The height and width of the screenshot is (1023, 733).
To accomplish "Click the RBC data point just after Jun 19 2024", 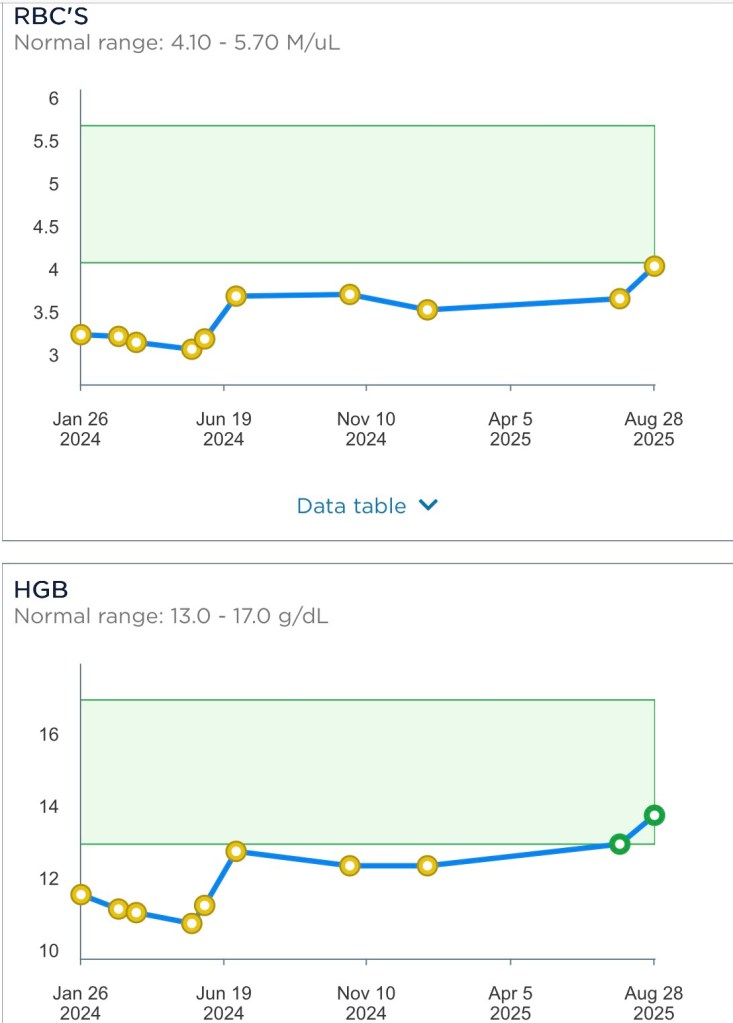I will 236,296.
